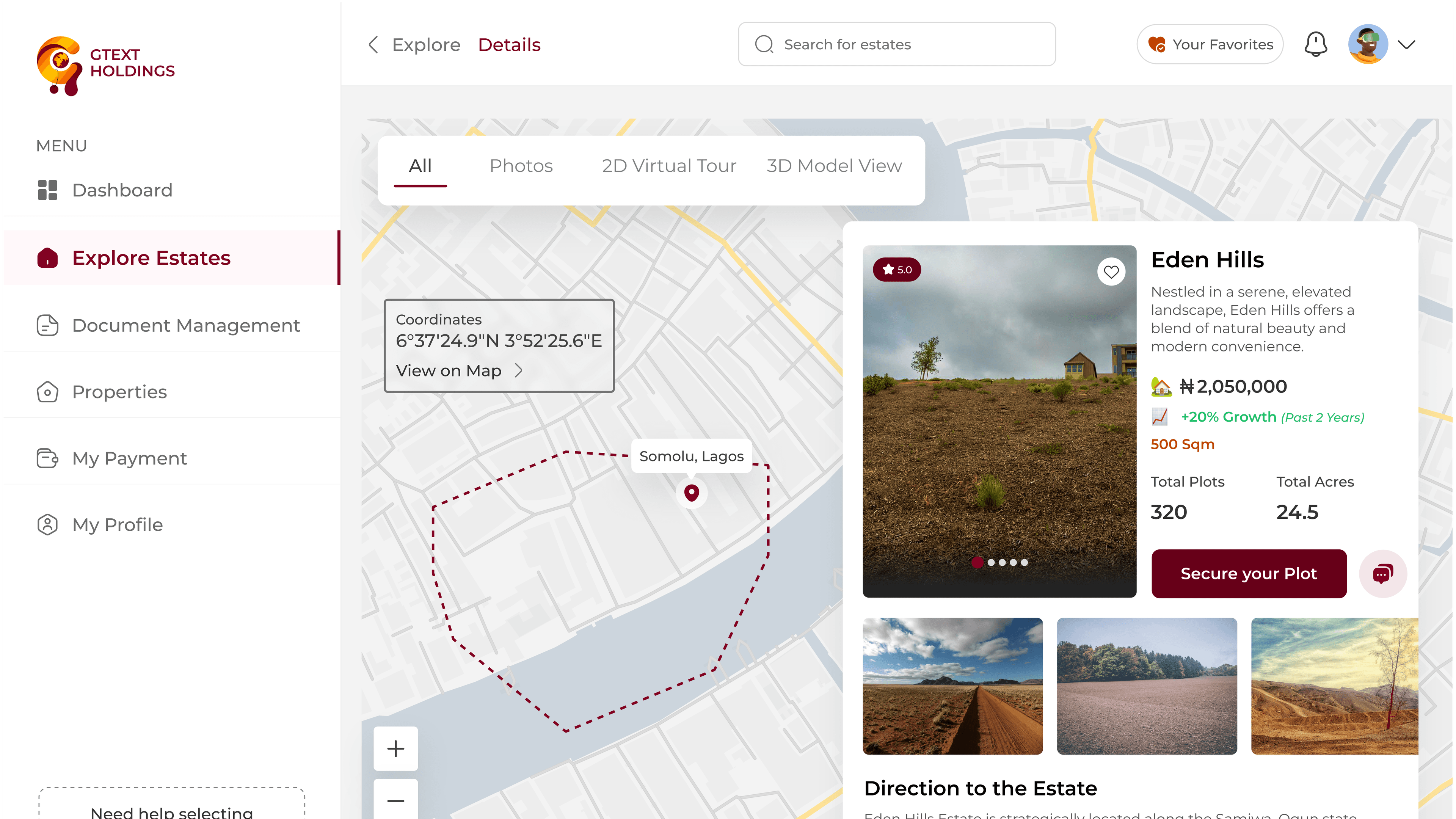
Task: Select the fourth carousel dot
Action: point(1014,562)
